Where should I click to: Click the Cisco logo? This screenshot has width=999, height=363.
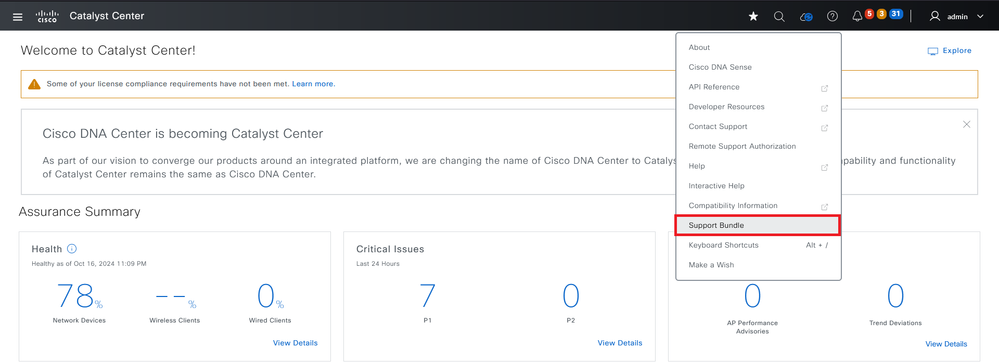pyautogui.click(x=47, y=16)
